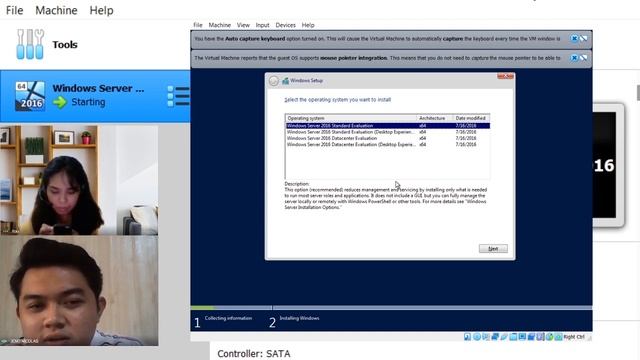Suppress the auto capture keyboard message permanently
Screen dimensions: 640x360
click(584, 38)
